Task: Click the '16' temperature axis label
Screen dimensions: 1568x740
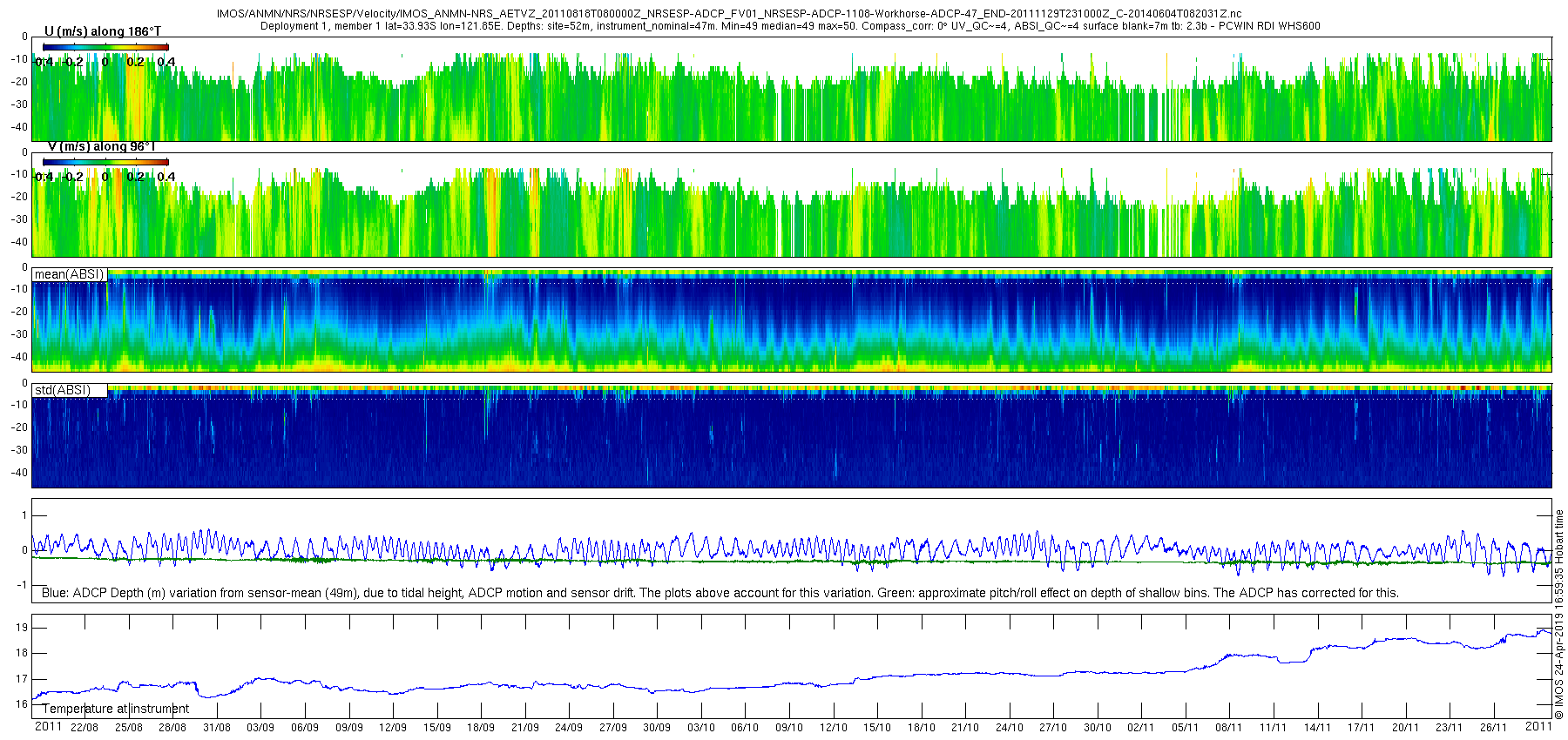Action: (22, 704)
